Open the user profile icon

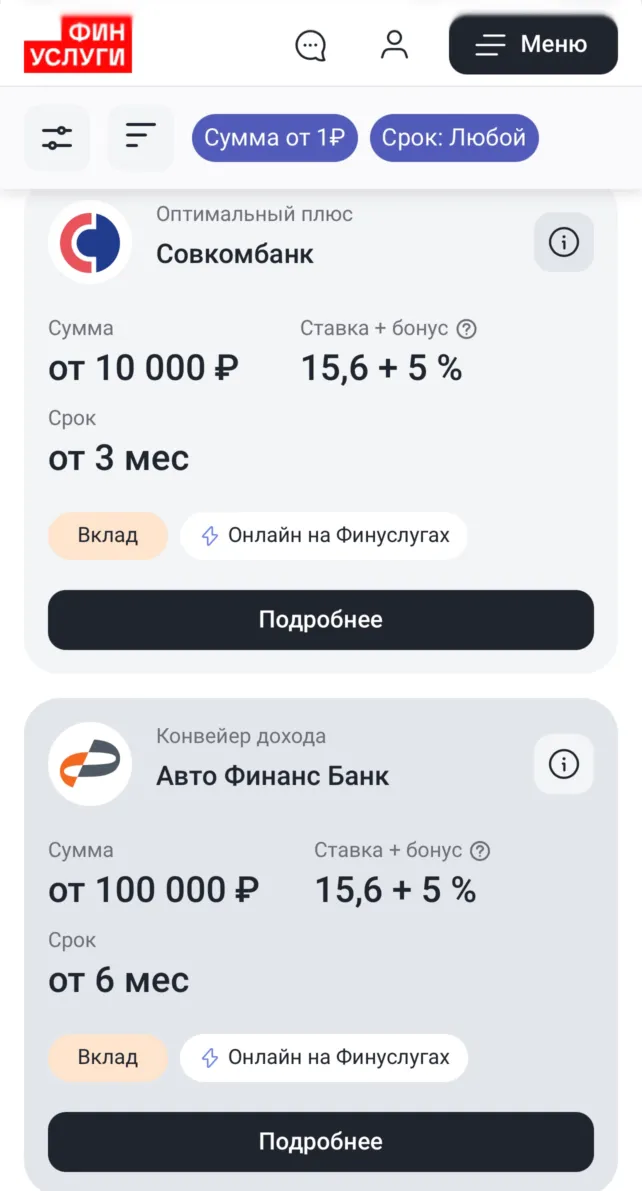tap(395, 44)
